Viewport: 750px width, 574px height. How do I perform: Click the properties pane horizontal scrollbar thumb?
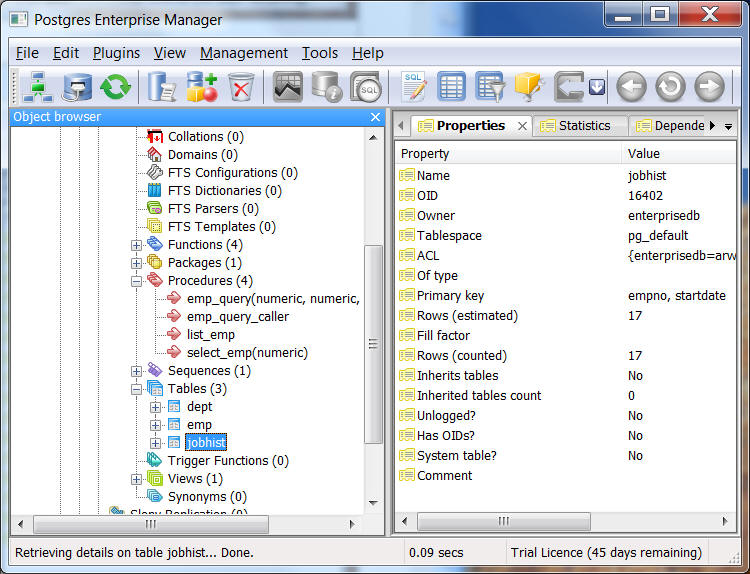(x=504, y=521)
